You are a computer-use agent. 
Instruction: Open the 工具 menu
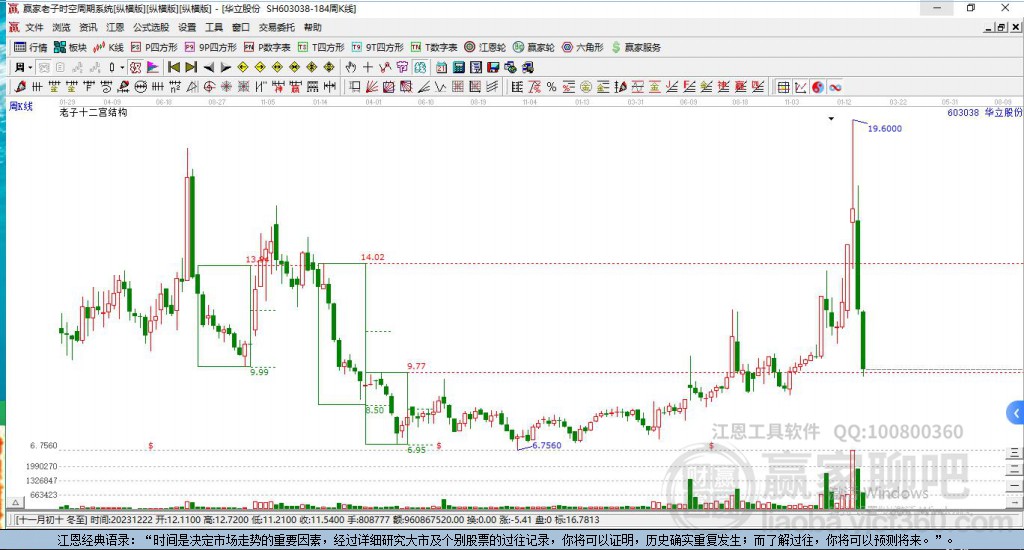214,27
